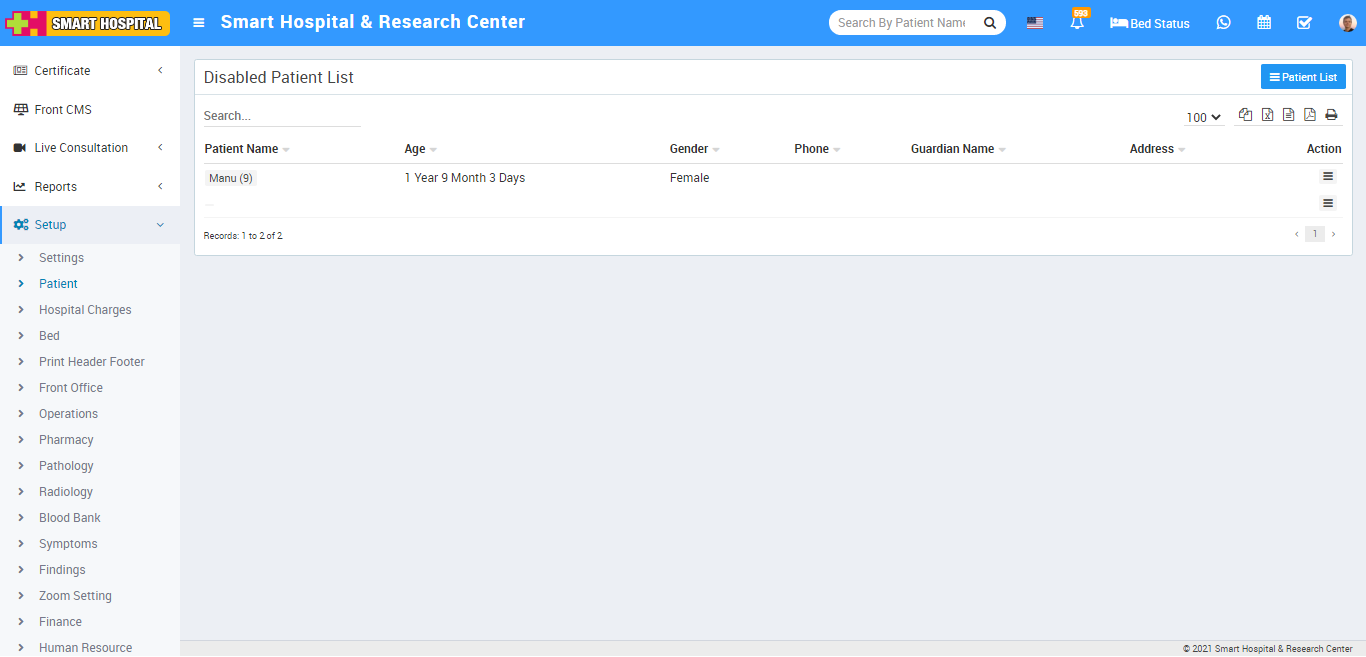Open the task checklist icon
Viewport: 1366px width, 657px height.
[x=1304, y=23]
